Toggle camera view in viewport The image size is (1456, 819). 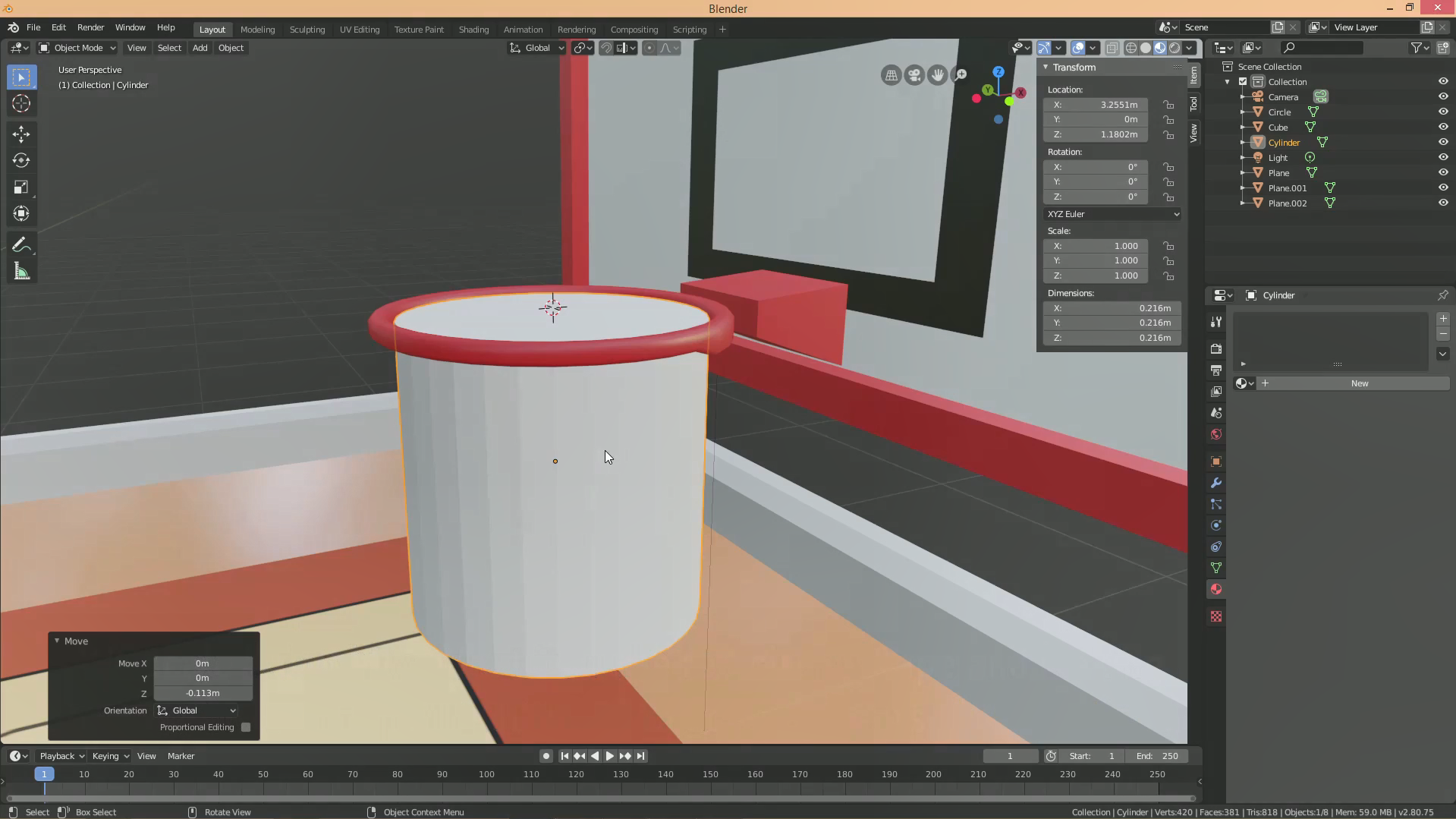[914, 75]
